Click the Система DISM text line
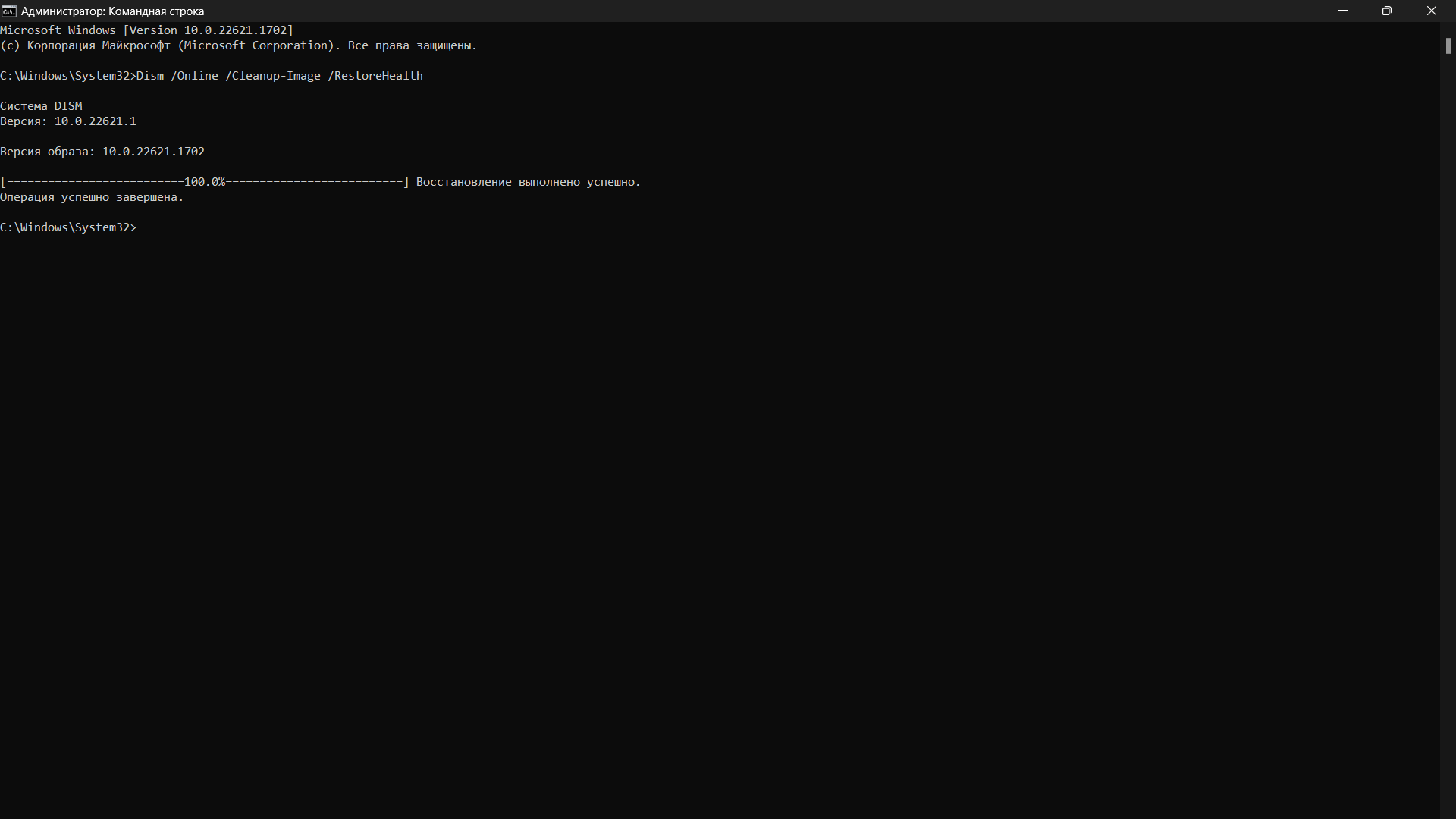Image resolution: width=1456 pixels, height=819 pixels. click(41, 106)
